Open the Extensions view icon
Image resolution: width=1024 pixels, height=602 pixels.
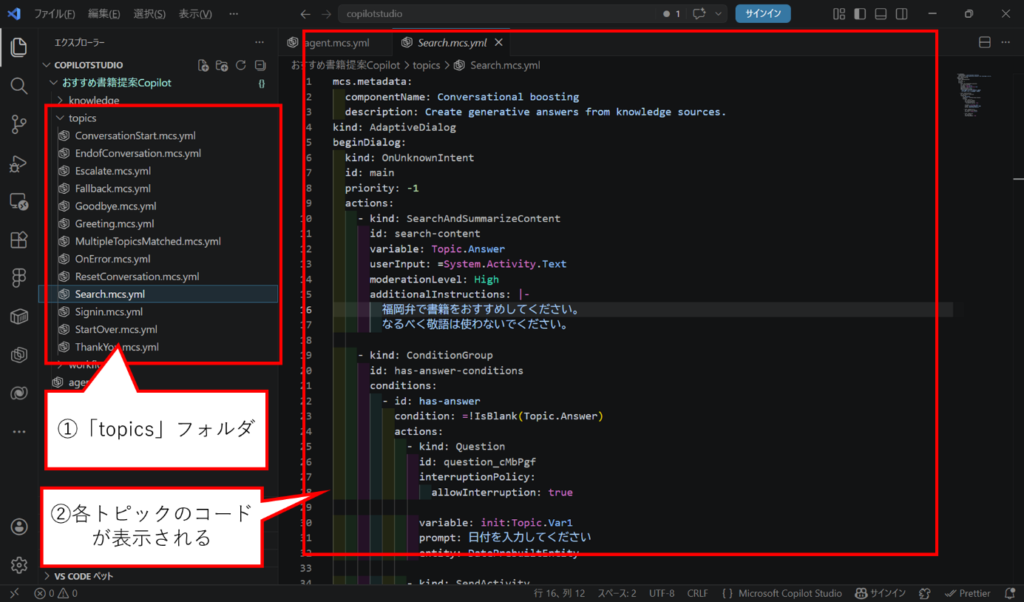18,240
